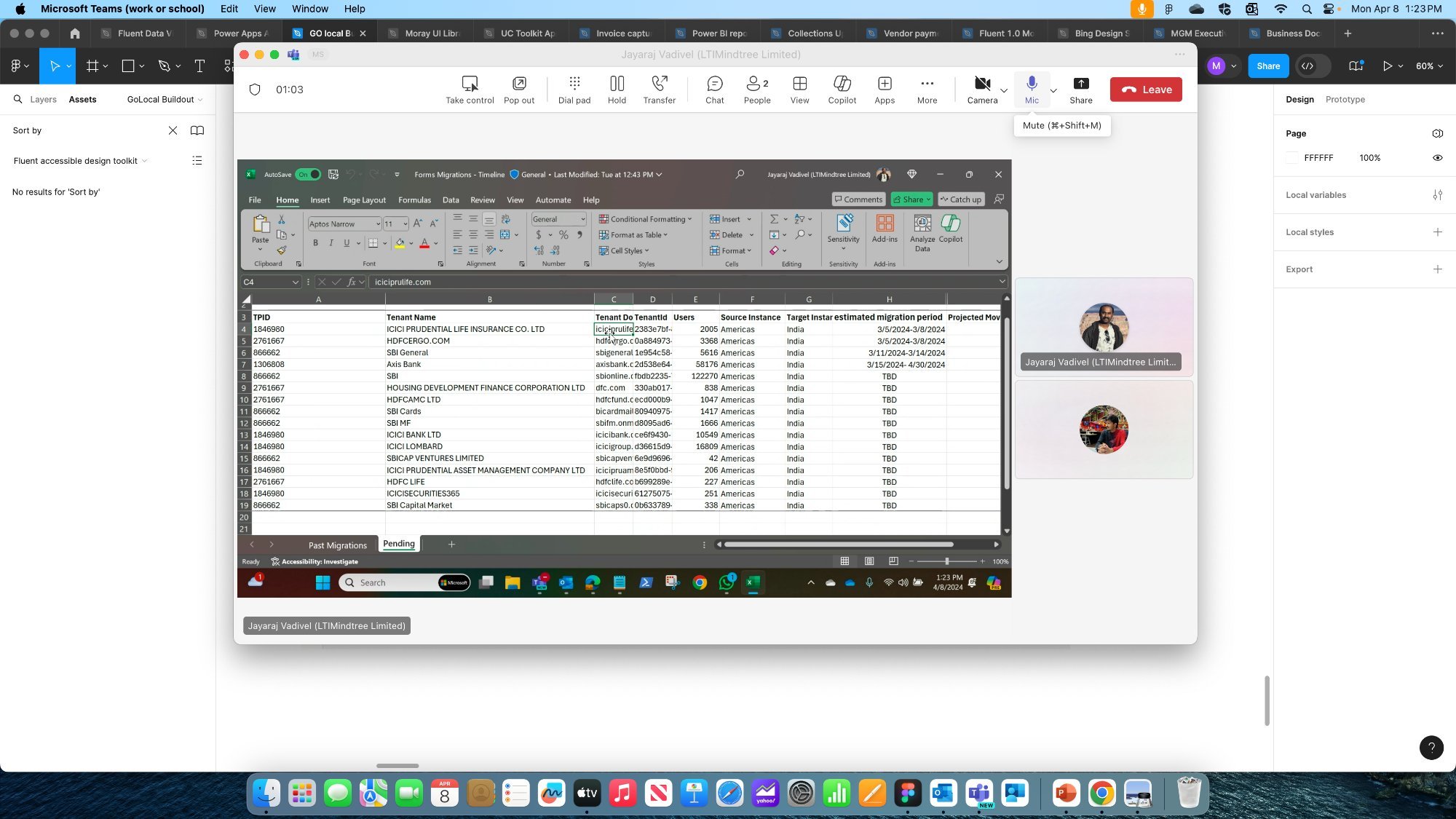The height and width of the screenshot is (819, 1456).
Task: Open Excel from the Windows taskbar
Action: pos(752,582)
